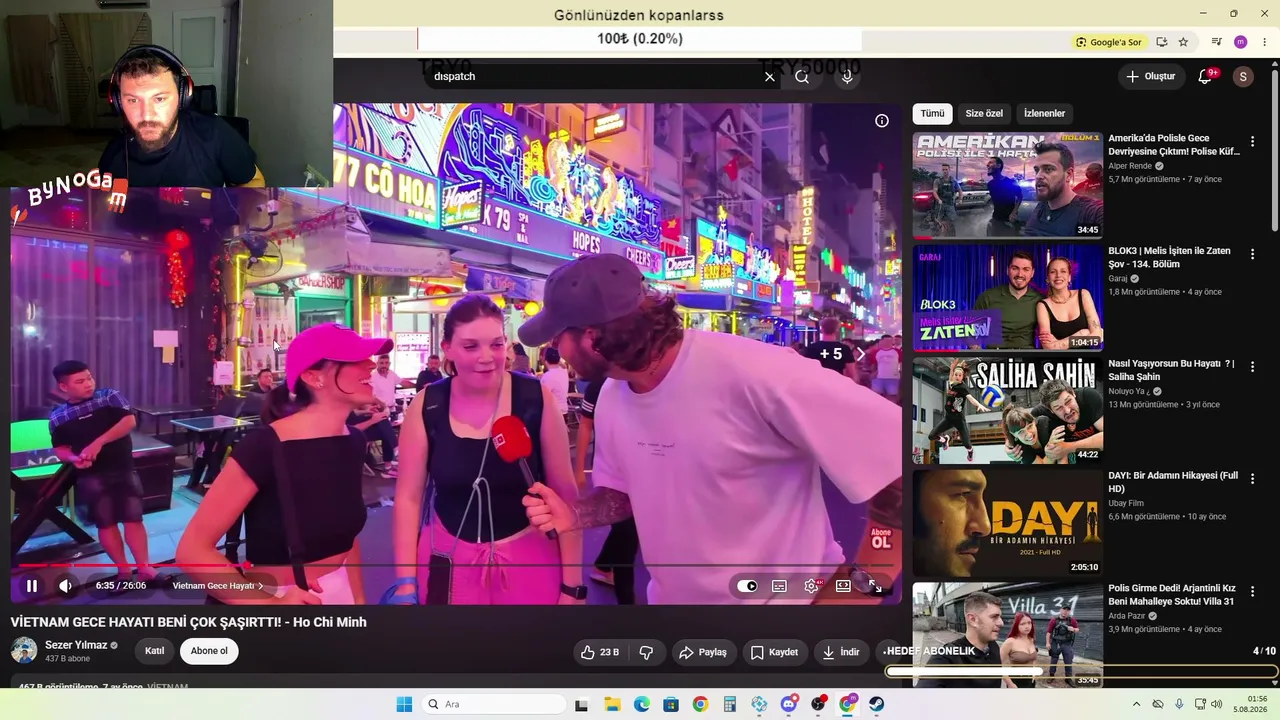Open the volume tray icon

1217,704
